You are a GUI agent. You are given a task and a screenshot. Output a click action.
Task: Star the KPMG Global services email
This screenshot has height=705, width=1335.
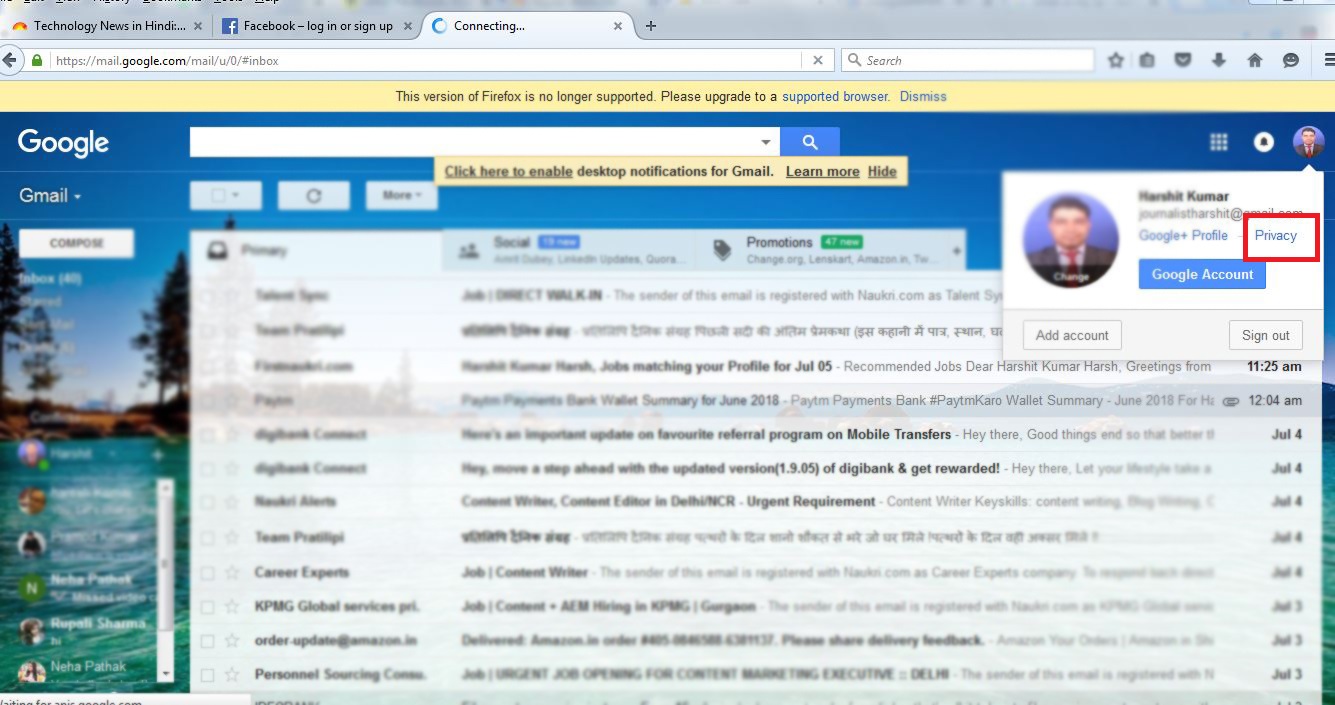click(x=232, y=607)
